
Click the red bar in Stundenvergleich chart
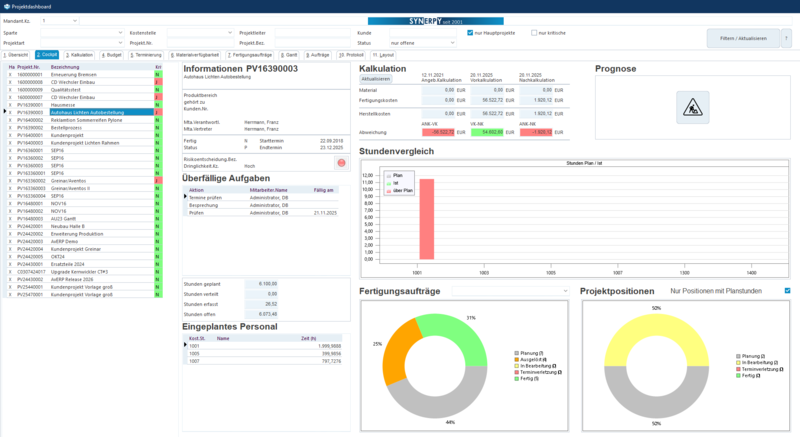click(426, 218)
